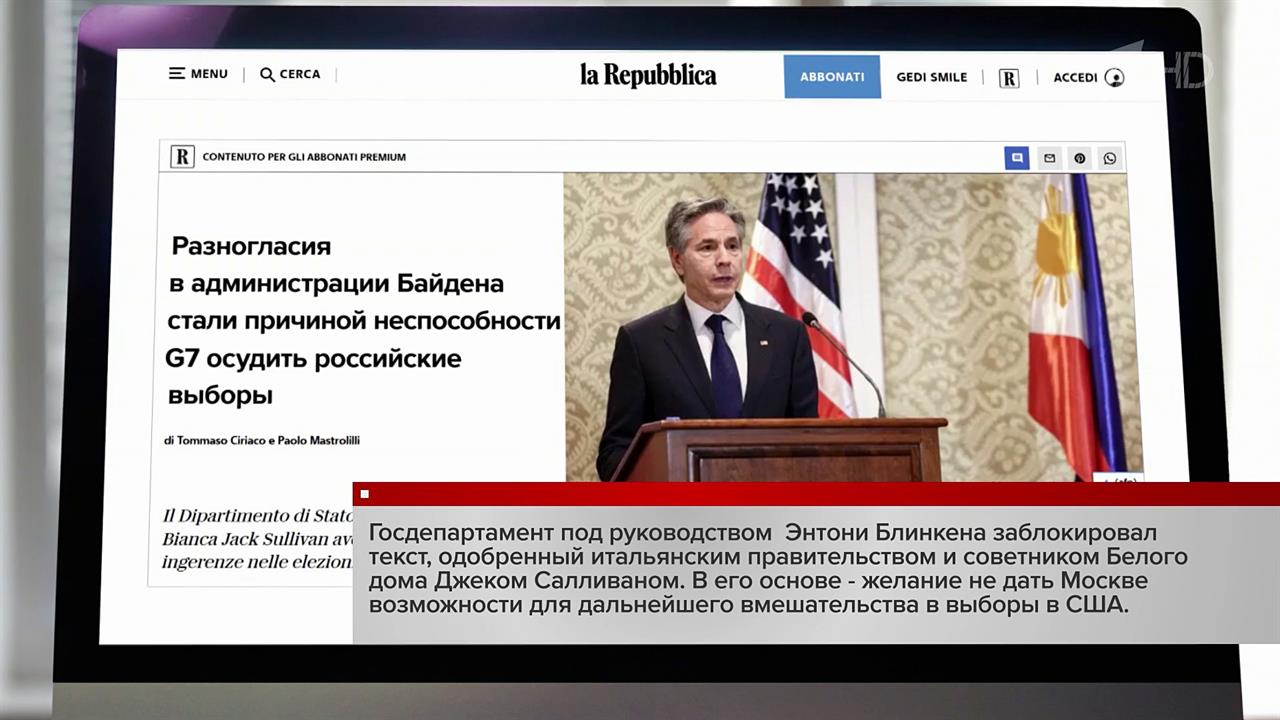Click the ACCEDI login text

pos(1075,77)
